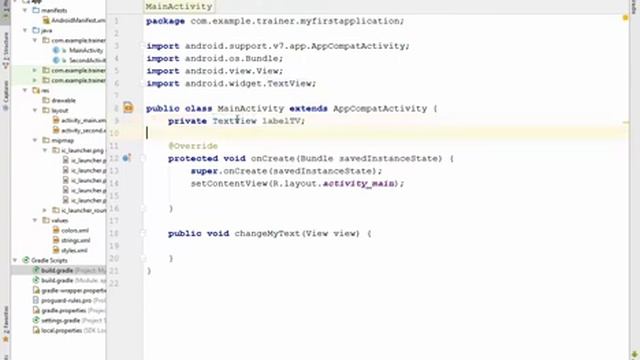Click the override gutter icon on line 12

point(127,158)
